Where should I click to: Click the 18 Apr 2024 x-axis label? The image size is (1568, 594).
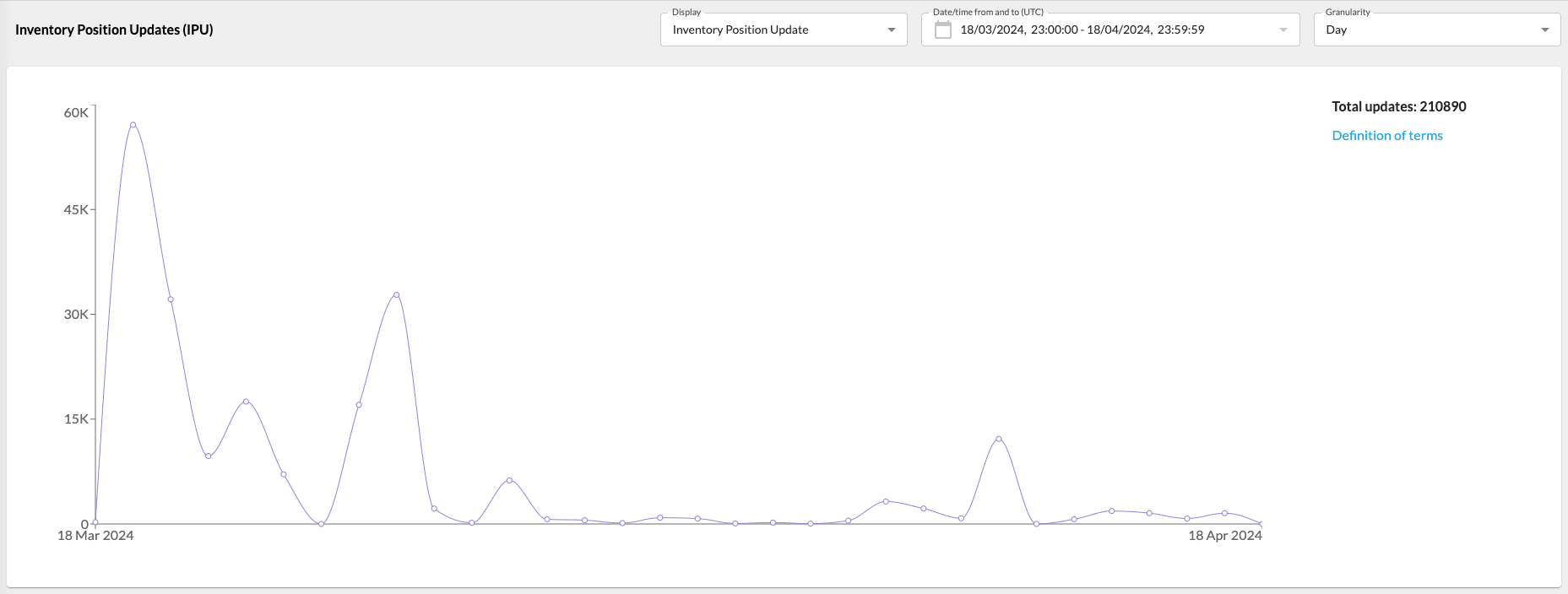1224,536
